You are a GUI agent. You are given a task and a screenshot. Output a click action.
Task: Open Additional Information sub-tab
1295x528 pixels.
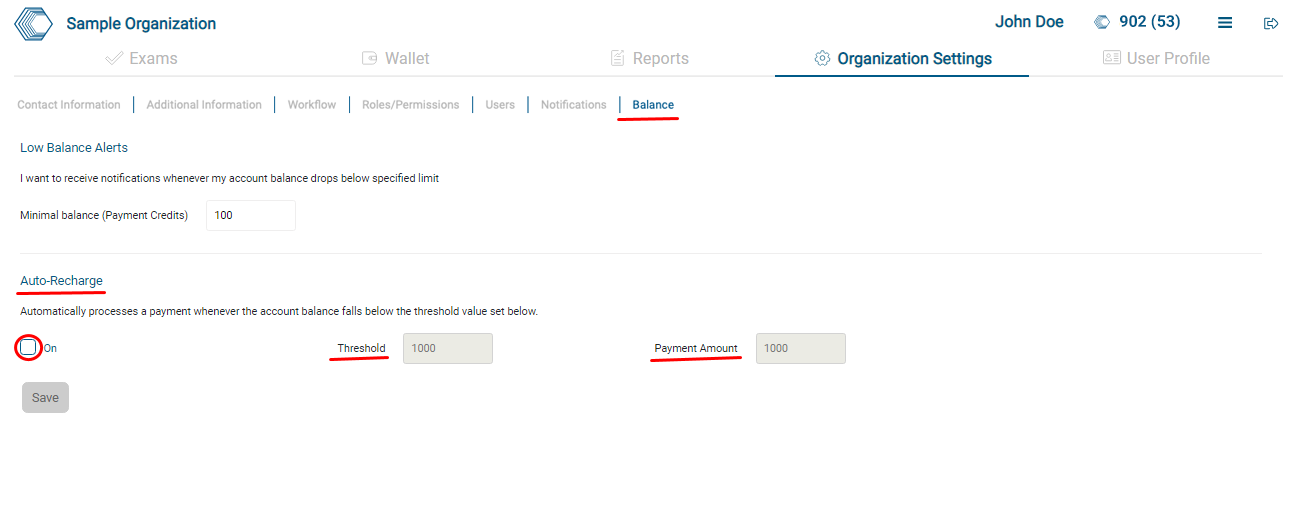[204, 104]
